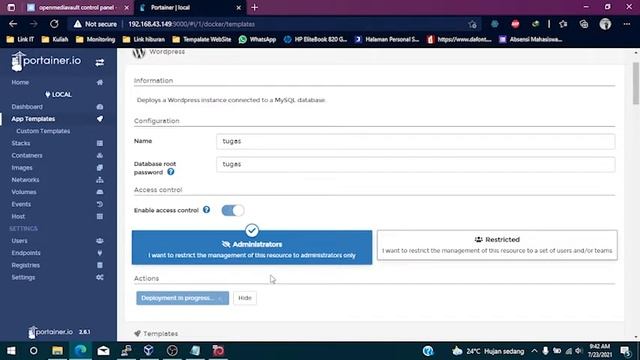
Task: Click the Not secure site warning
Action: tap(95, 24)
